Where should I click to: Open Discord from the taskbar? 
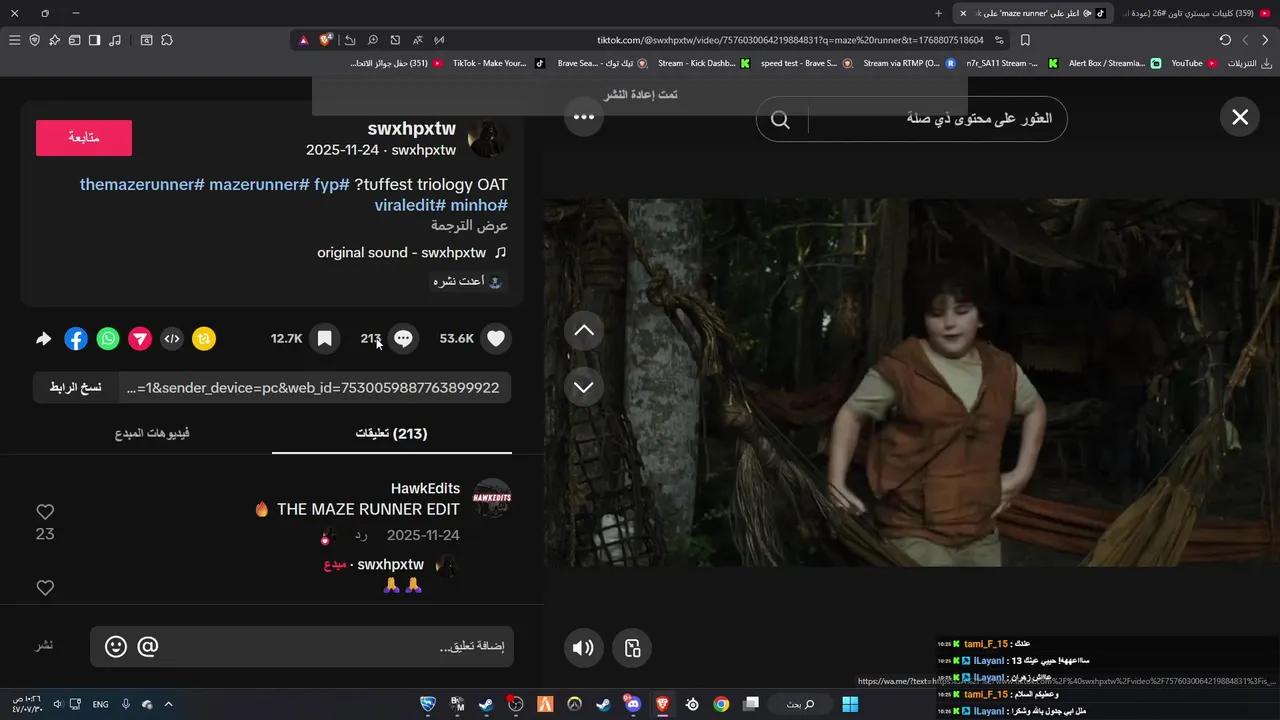pyautogui.click(x=632, y=704)
